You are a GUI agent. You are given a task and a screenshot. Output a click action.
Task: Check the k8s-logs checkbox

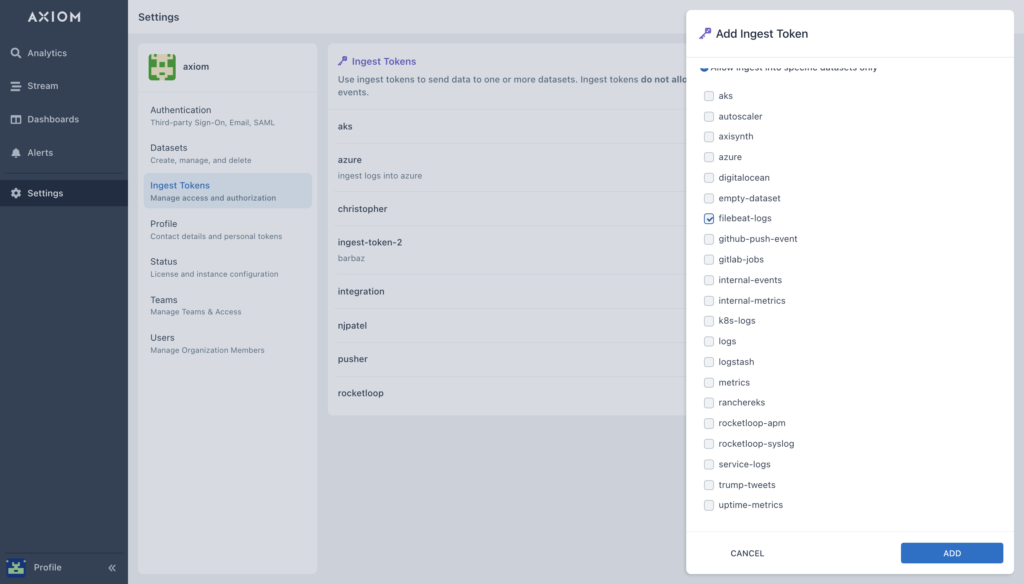pyautogui.click(x=709, y=321)
